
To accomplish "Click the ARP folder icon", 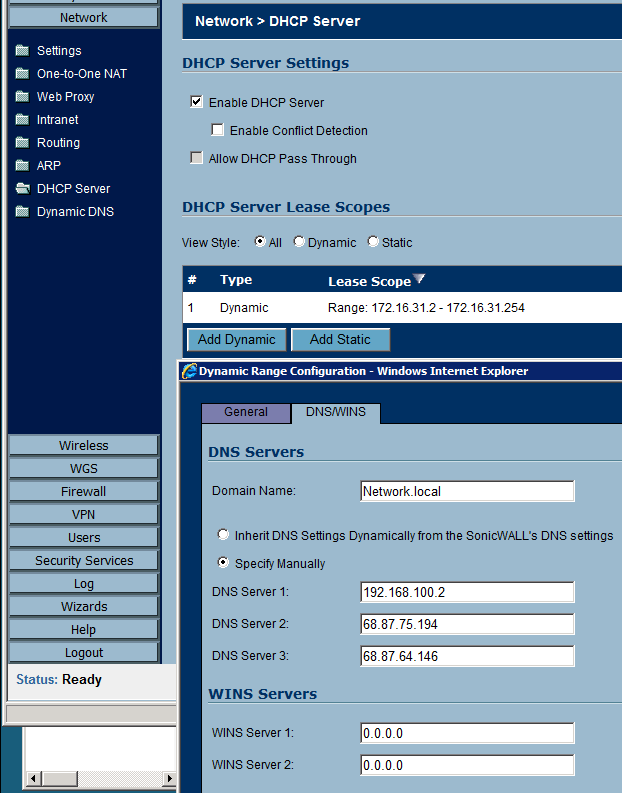I will [x=22, y=166].
